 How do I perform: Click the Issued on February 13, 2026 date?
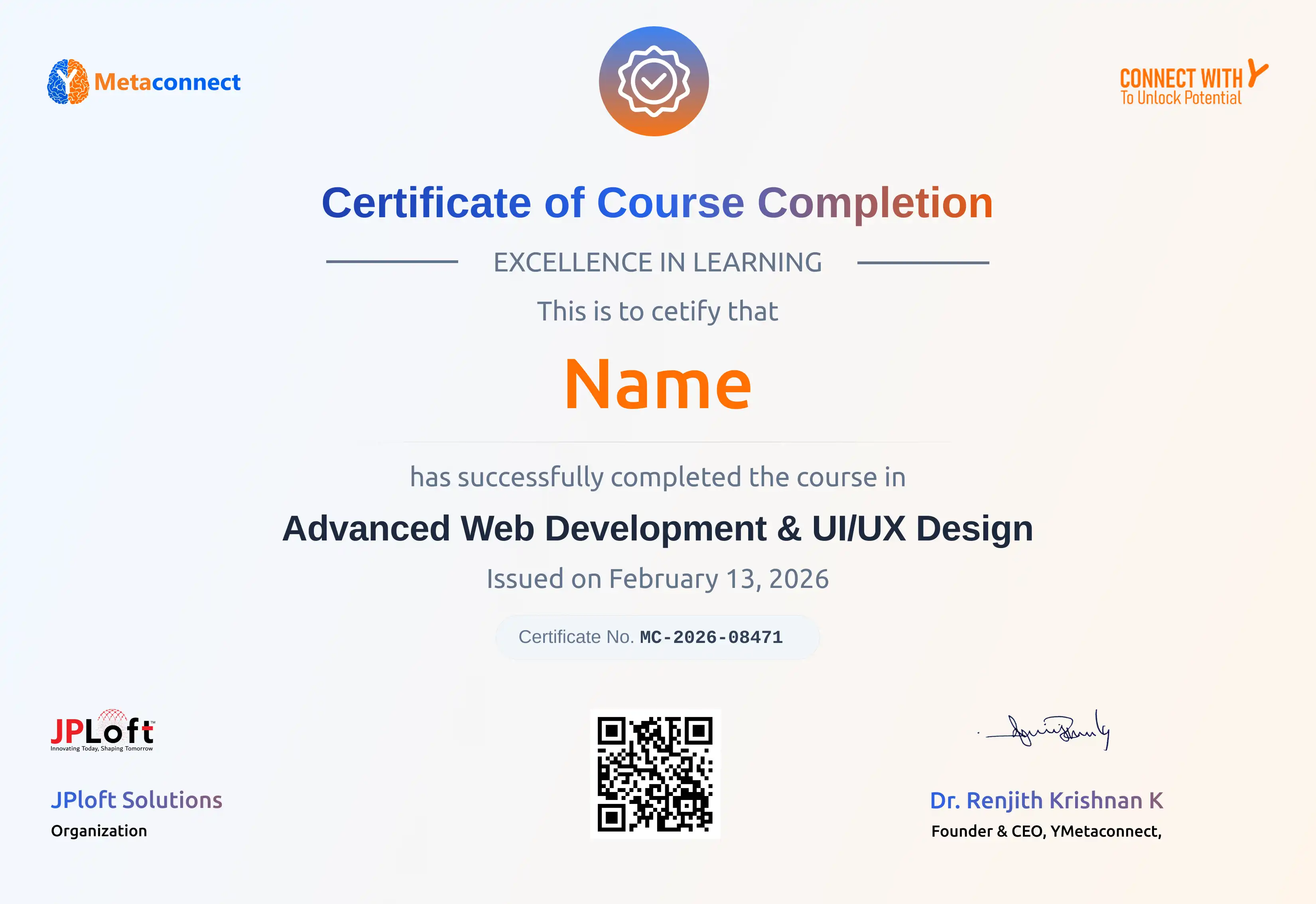(658, 579)
